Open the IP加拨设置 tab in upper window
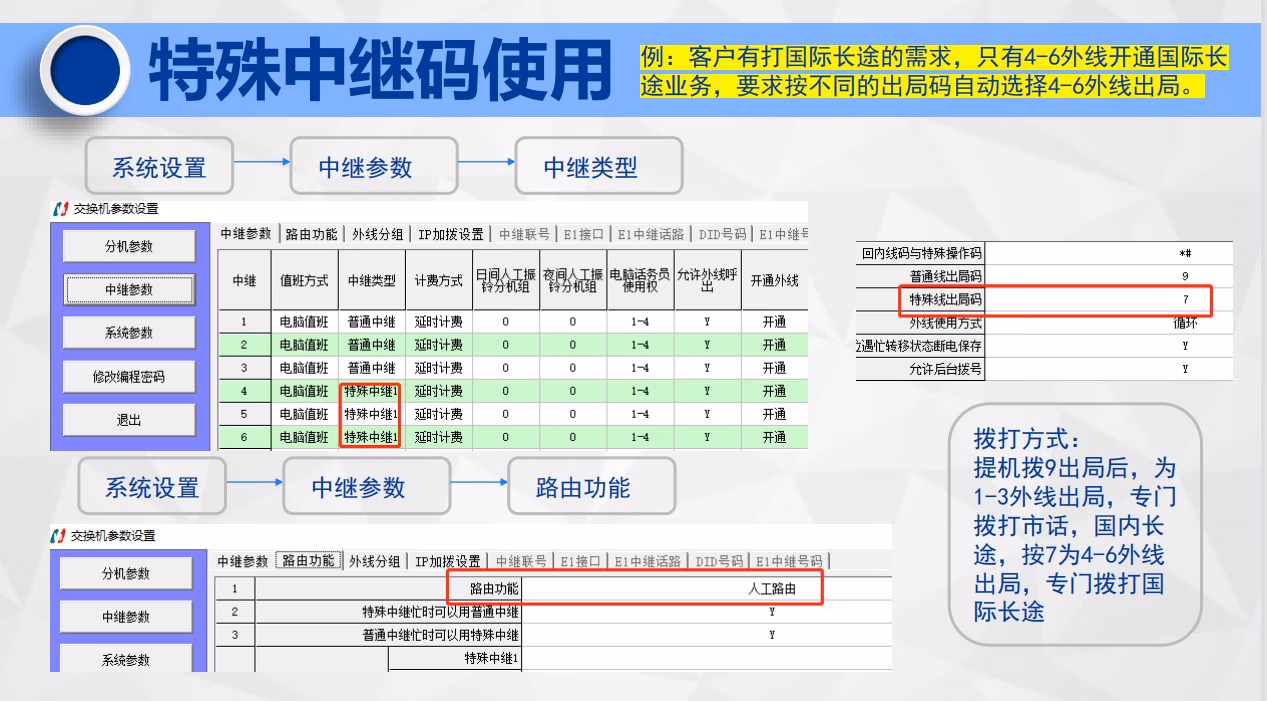The width and height of the screenshot is (1267, 701). (x=450, y=234)
